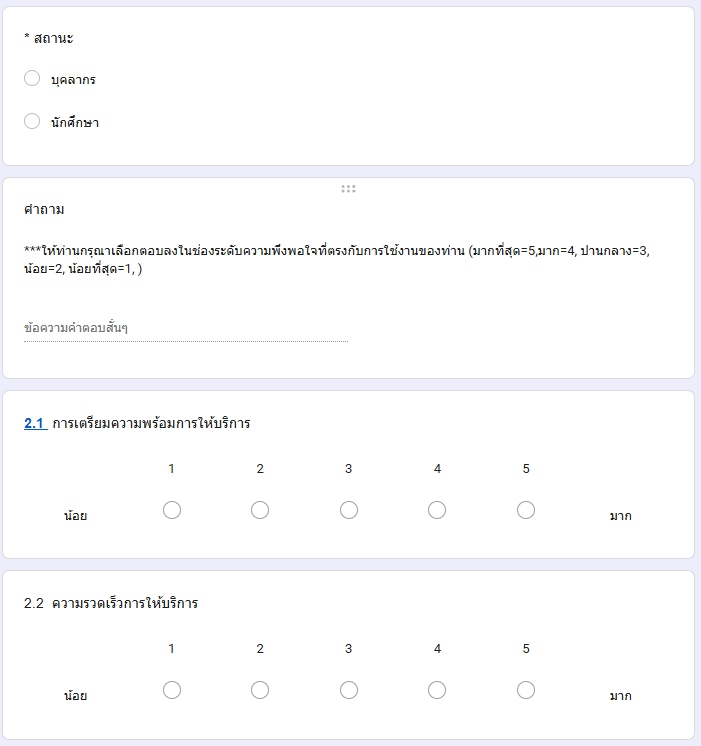Choose rating 2 for question 2.2
Image resolution: width=701 pixels, height=746 pixels.
260,690
